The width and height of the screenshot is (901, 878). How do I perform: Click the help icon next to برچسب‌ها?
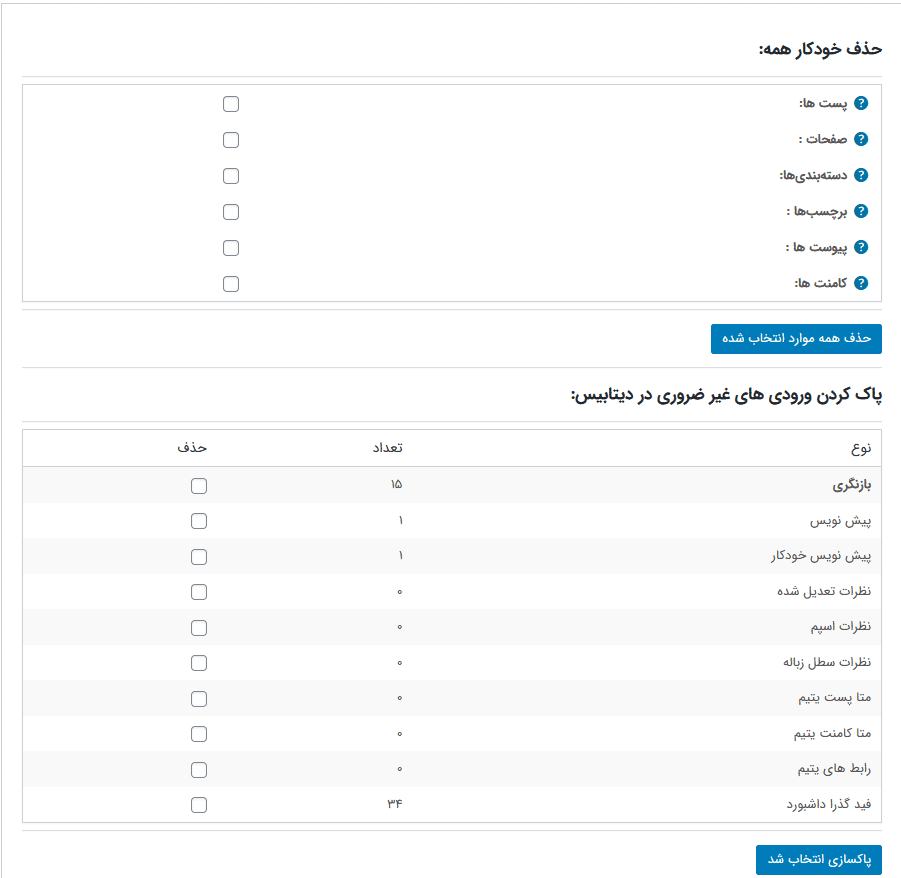pyautogui.click(x=861, y=211)
